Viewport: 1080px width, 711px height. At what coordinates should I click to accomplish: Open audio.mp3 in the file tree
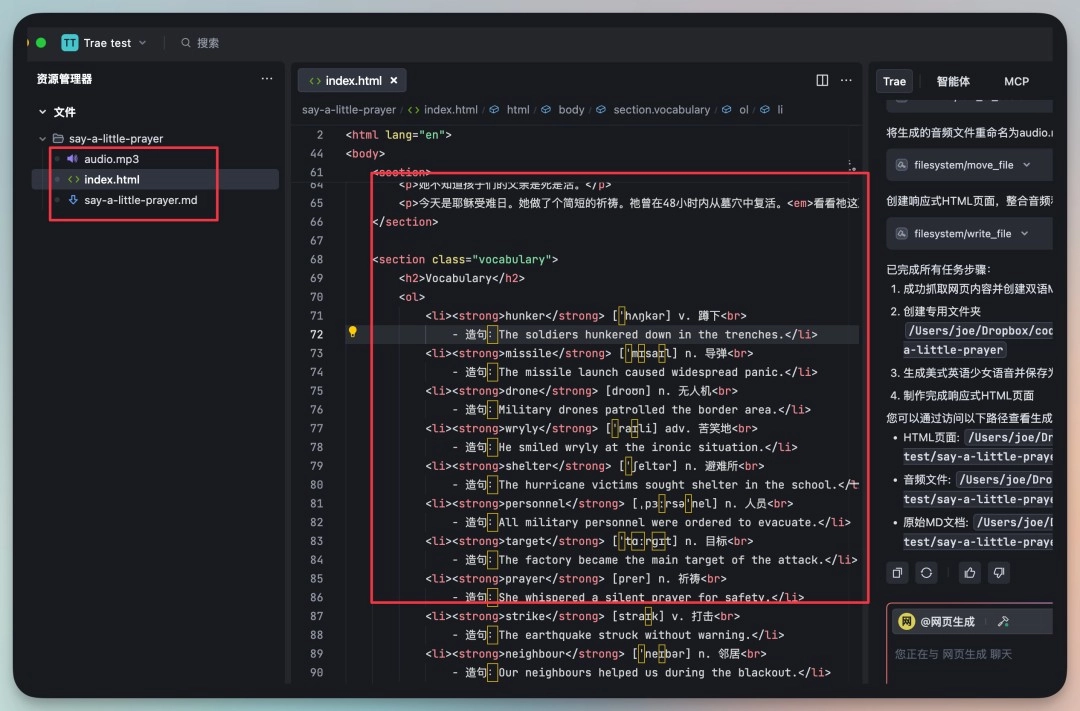(112, 159)
